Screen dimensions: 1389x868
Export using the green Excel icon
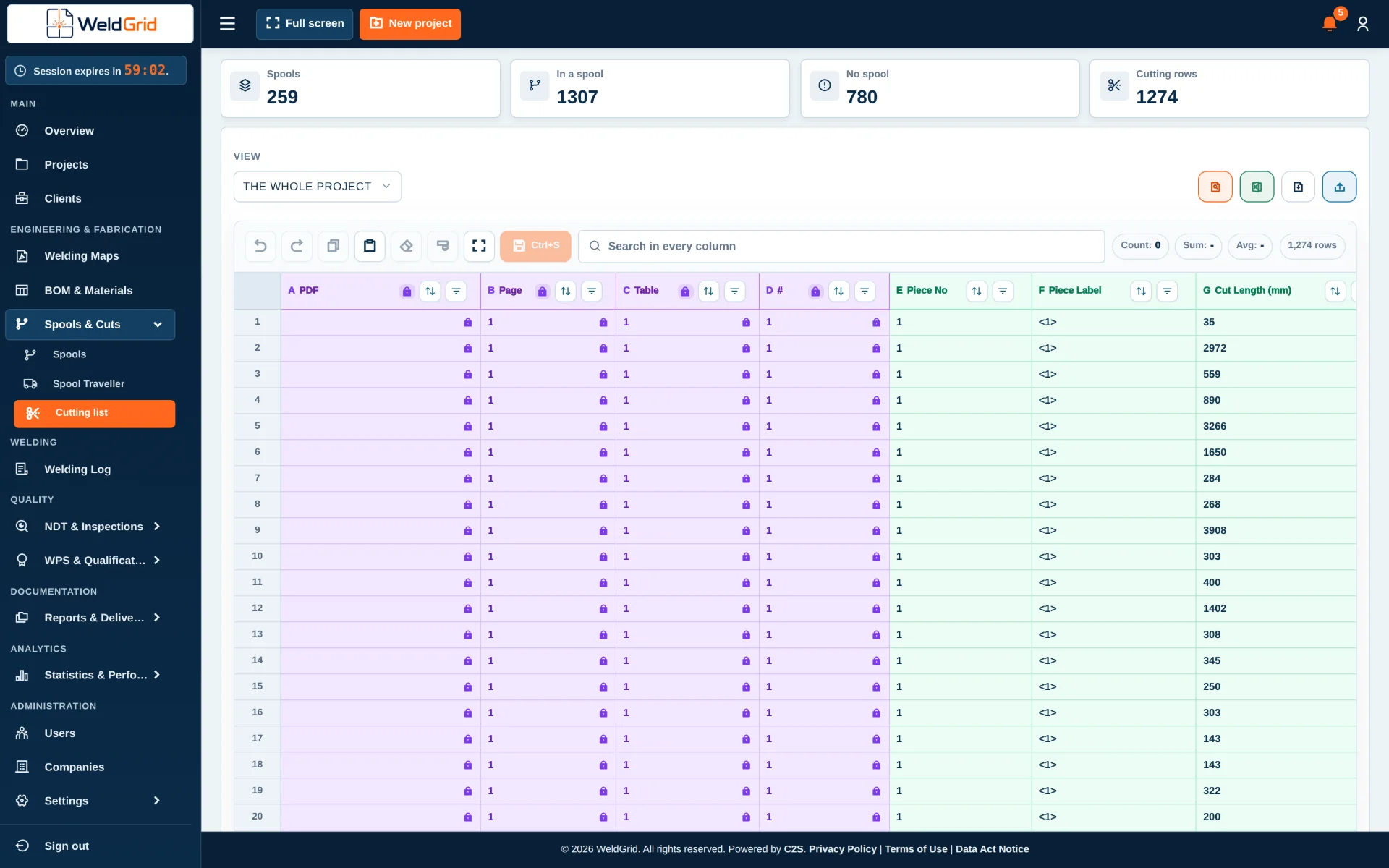(x=1257, y=187)
